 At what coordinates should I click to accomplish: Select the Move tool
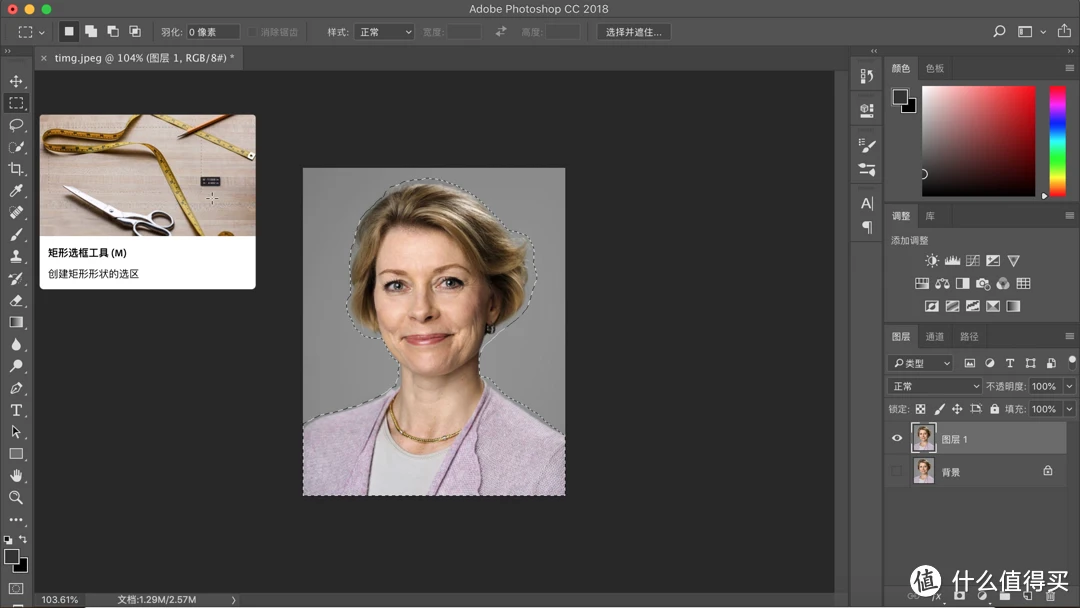tap(16, 81)
